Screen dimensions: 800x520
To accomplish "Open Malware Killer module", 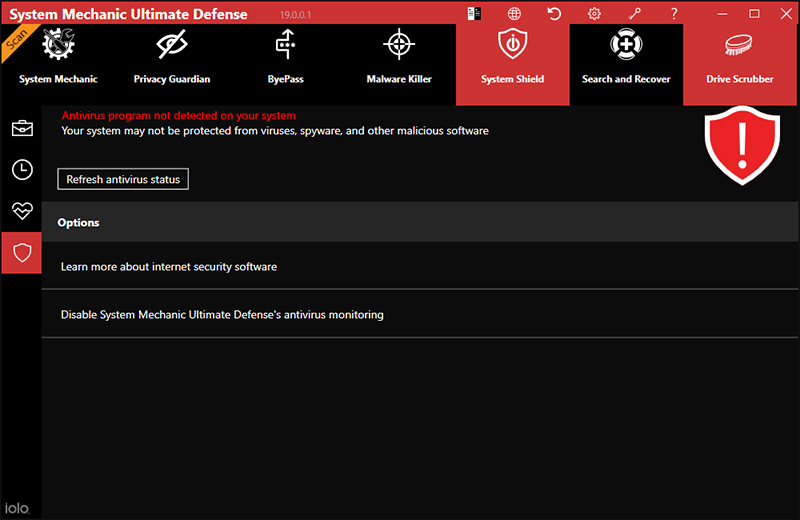I will pyautogui.click(x=399, y=64).
